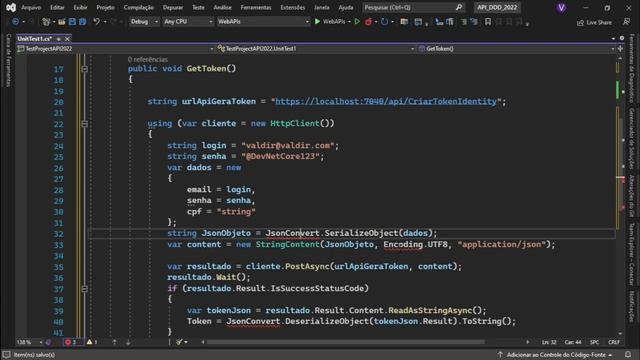640x360 pixels.
Task: Click the feedback person icon beside Live Share
Action: [627, 22]
